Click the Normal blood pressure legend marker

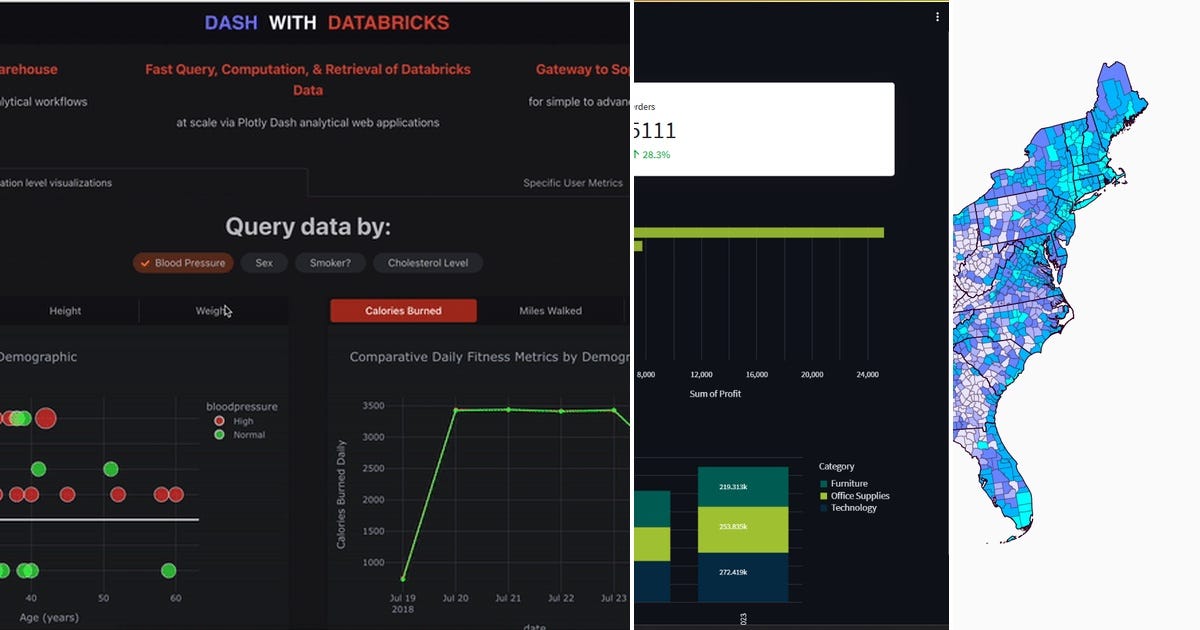[218, 435]
